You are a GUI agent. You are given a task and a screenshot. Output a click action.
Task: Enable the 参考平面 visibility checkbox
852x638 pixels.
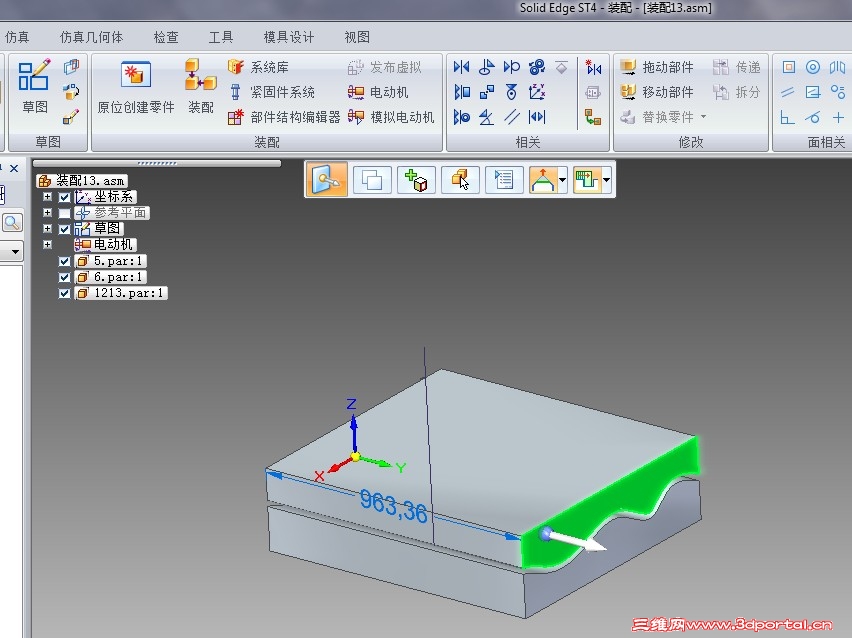(x=64, y=213)
